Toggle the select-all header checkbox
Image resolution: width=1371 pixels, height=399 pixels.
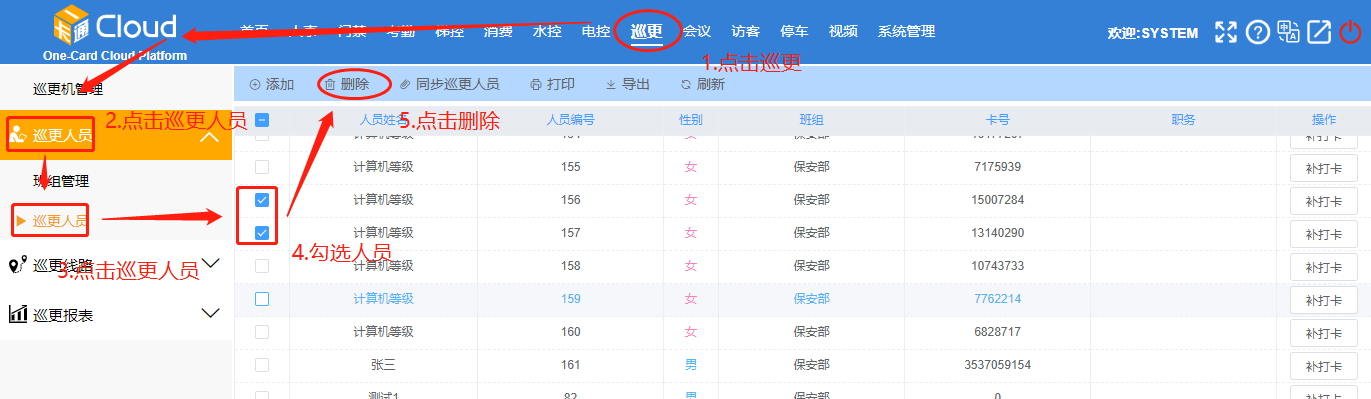pos(262,120)
